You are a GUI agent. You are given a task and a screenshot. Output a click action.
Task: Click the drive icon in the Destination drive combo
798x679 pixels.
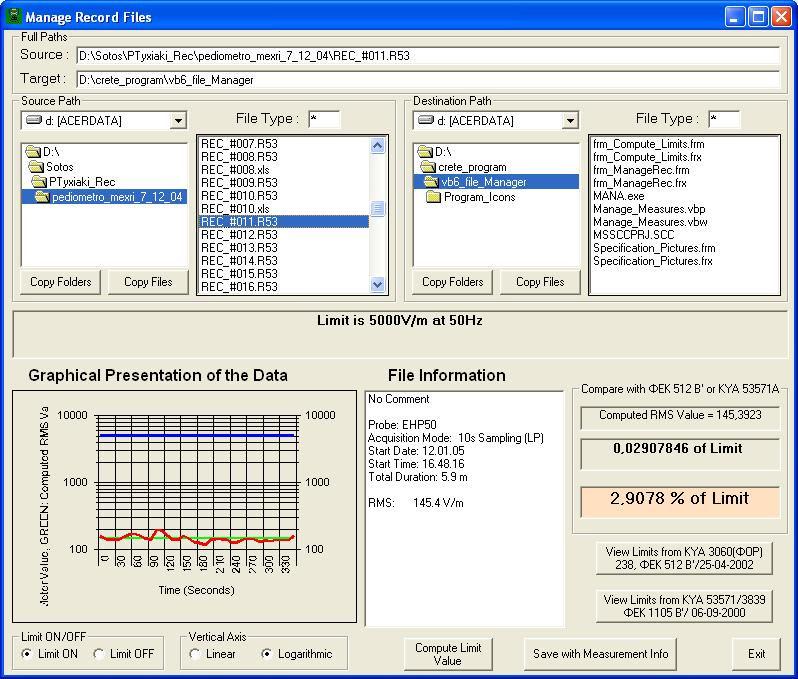click(426, 120)
